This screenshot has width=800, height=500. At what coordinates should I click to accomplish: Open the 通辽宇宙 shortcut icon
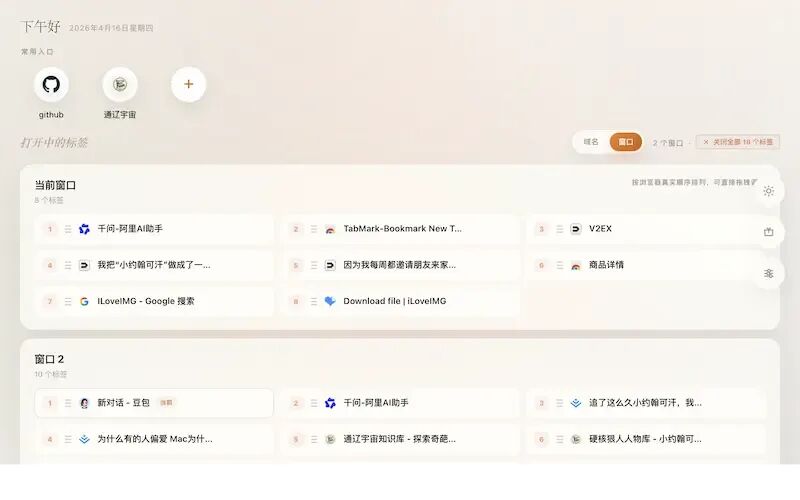click(x=120, y=84)
